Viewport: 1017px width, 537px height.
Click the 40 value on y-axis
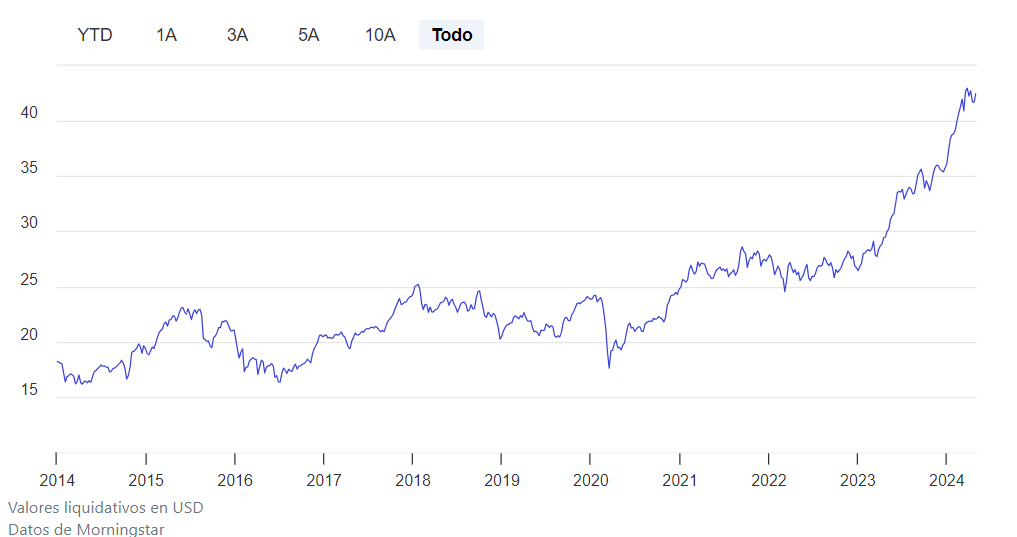pos(29,113)
